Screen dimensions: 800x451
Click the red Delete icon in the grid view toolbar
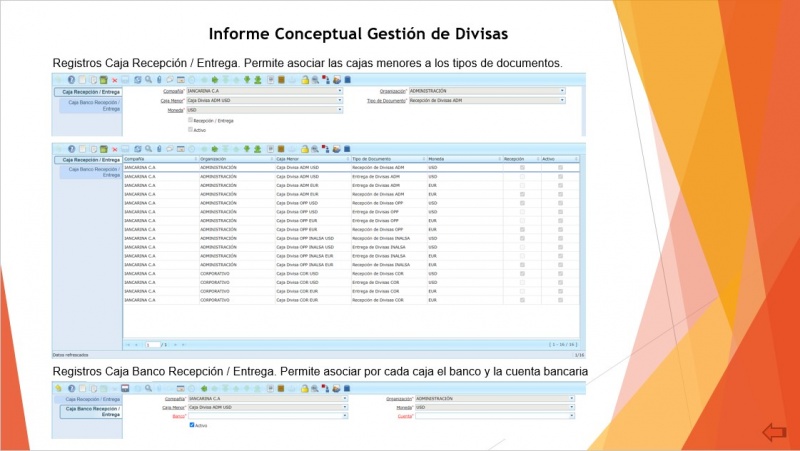(x=114, y=148)
